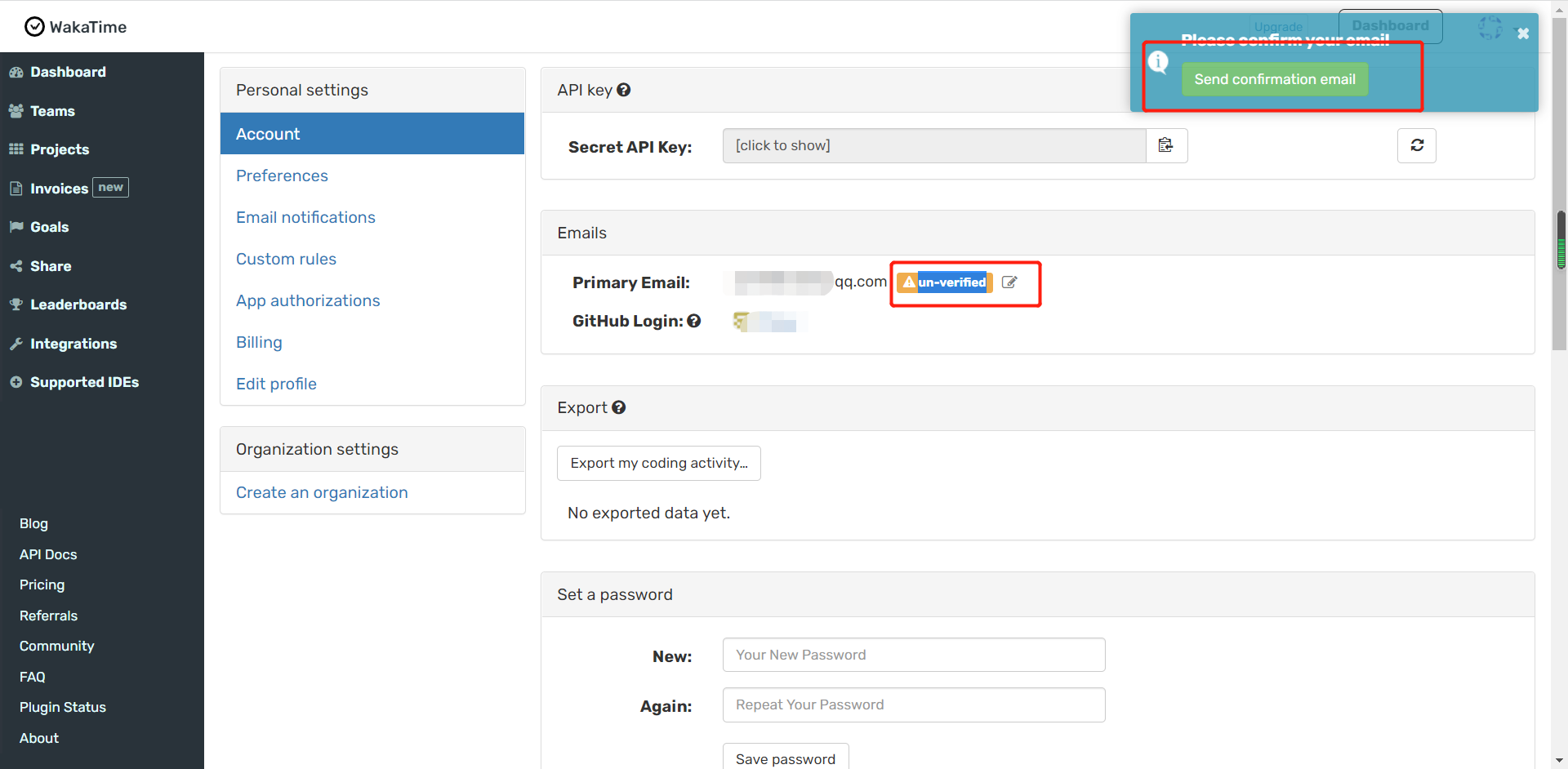Reveal the Secret API Key field

(934, 145)
